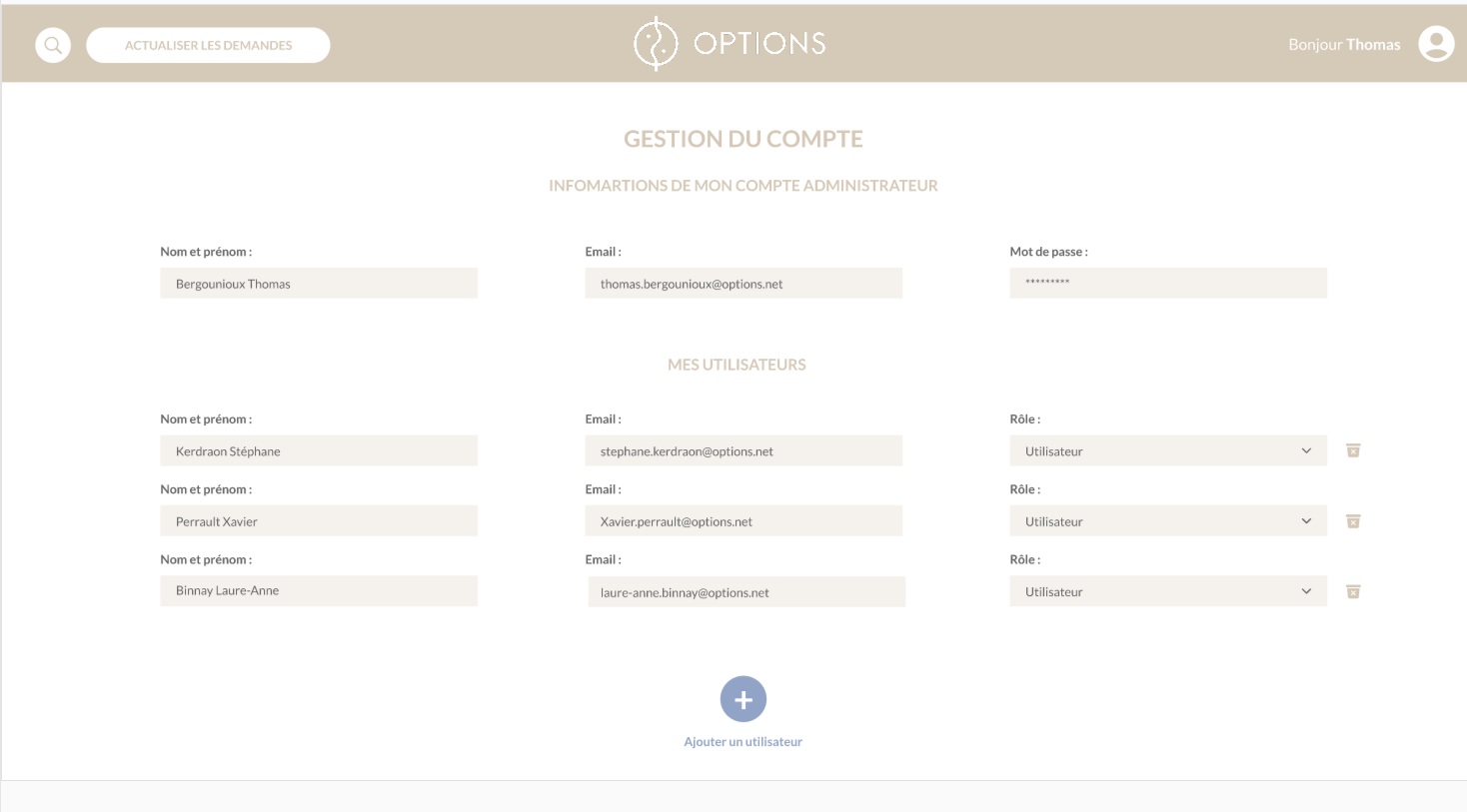Edit laure-anne.binnay@options.net email field
Screen dimensions: 1467x812
pyautogui.click(x=745, y=592)
